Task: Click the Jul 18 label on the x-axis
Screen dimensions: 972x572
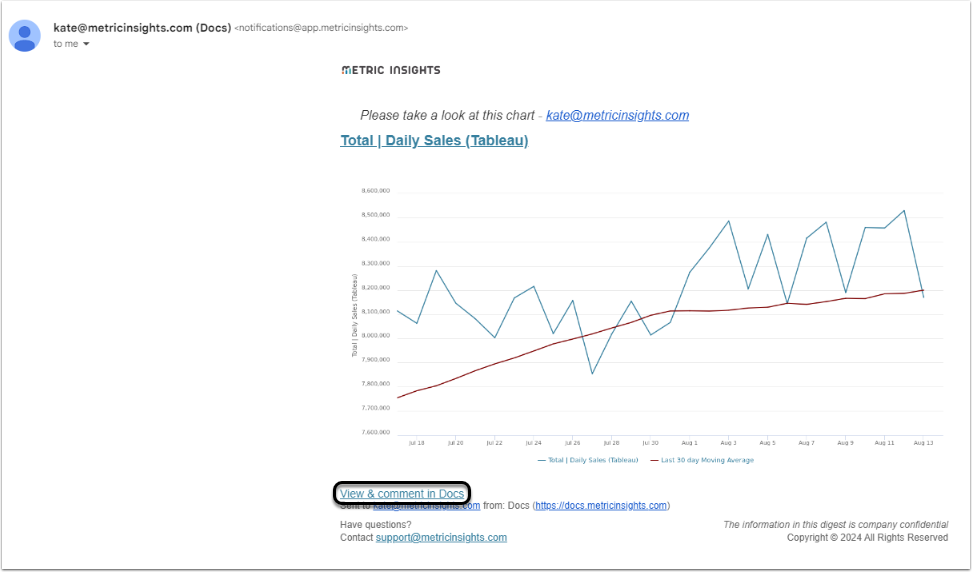Action: pyautogui.click(x=416, y=441)
